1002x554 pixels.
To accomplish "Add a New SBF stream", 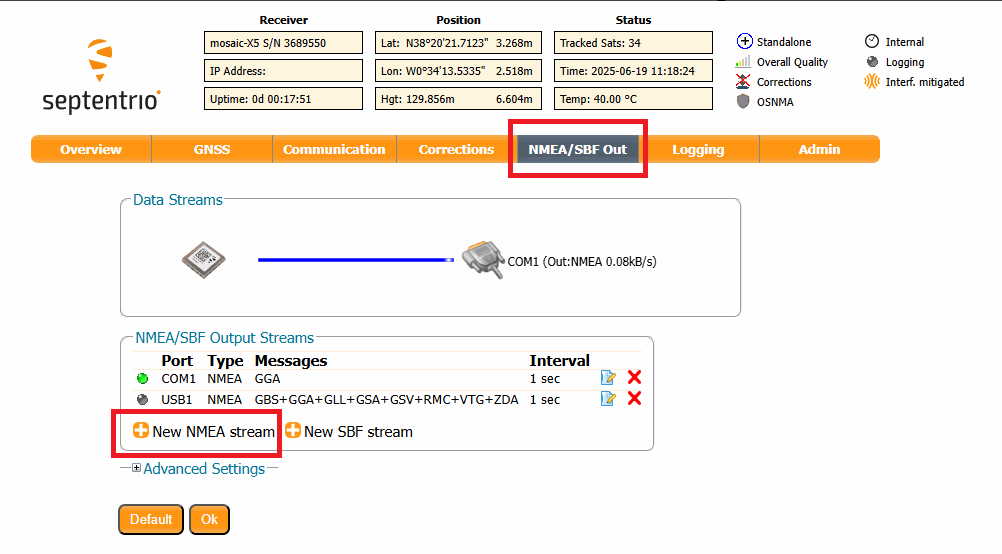I will tap(349, 431).
